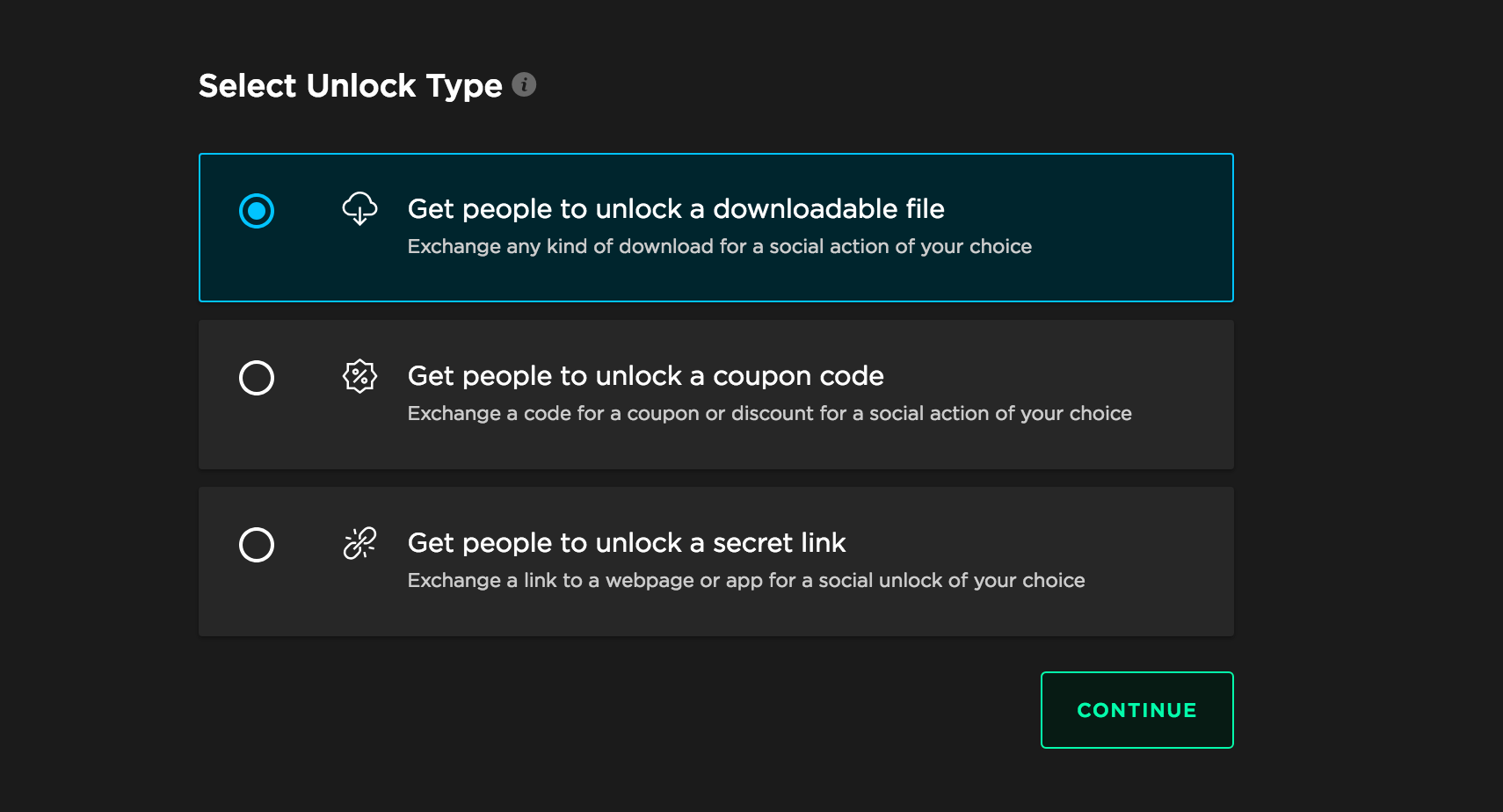Click the 'Get people to unlock a downloadable file' title
Screen dimensions: 1503x812
676,208
